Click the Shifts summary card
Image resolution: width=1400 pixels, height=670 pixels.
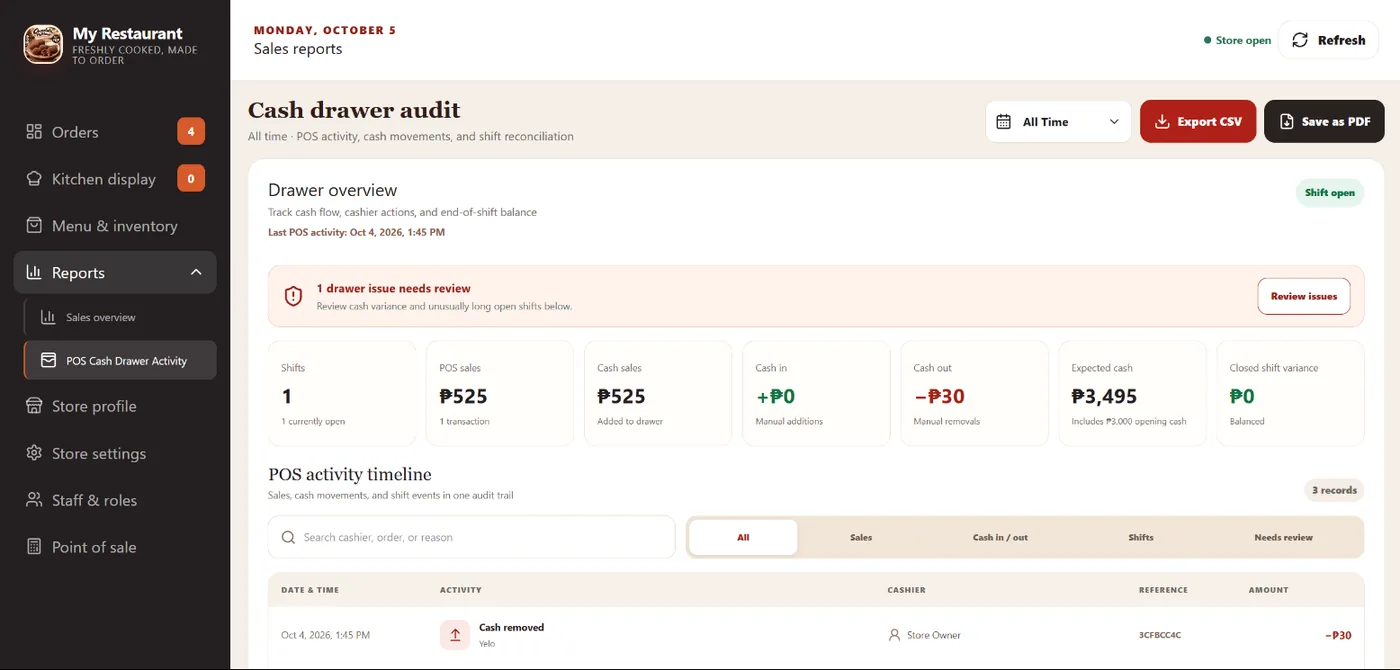[x=342, y=393]
